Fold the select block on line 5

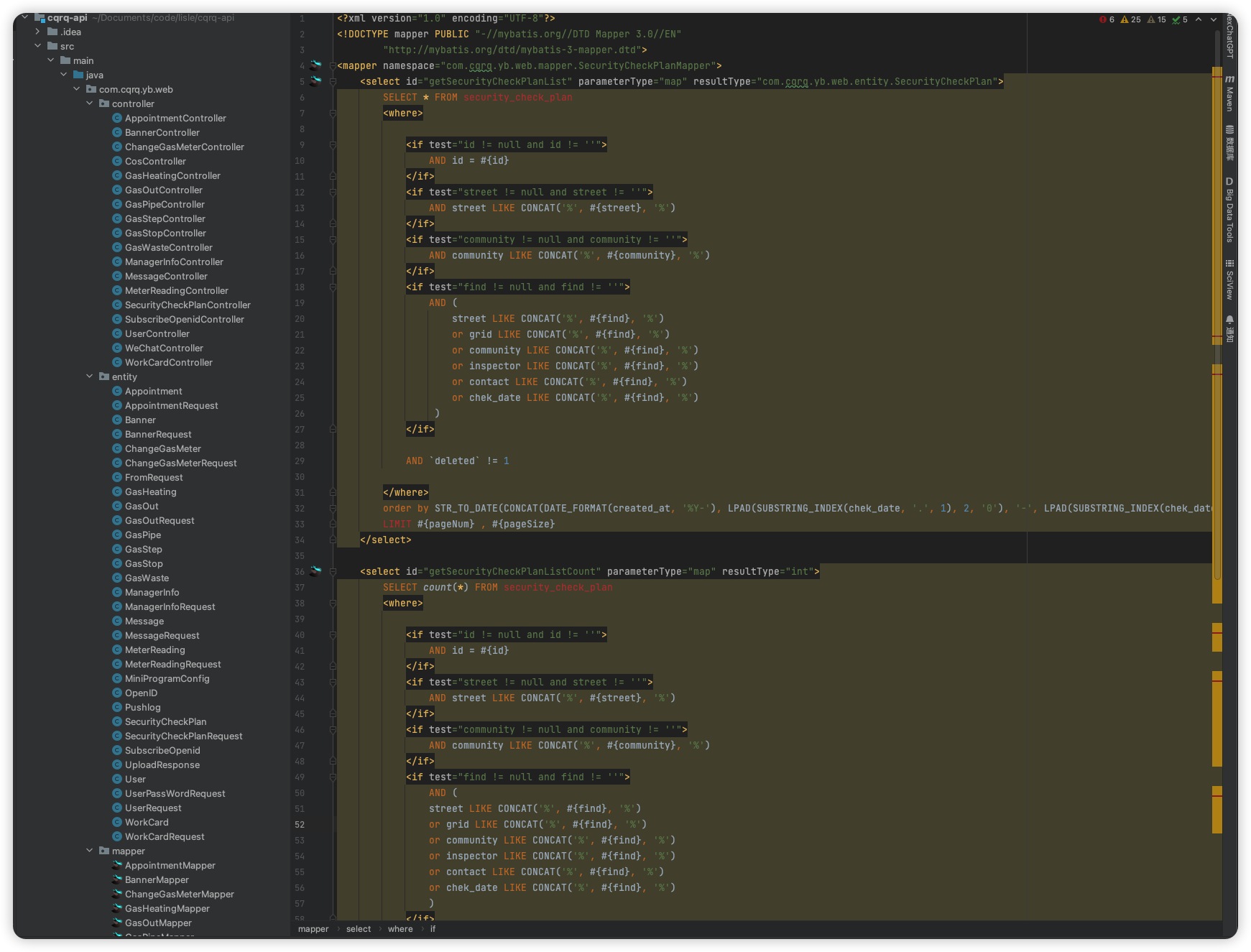pyautogui.click(x=333, y=81)
